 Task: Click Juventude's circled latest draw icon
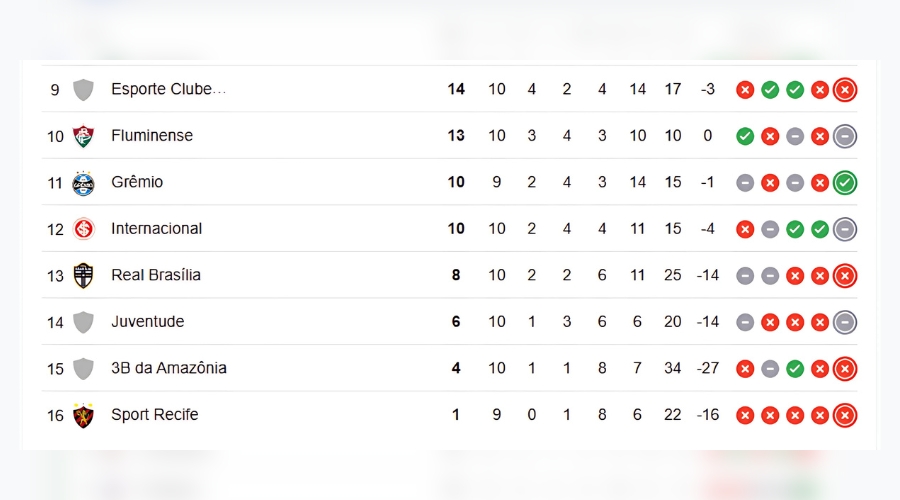(x=845, y=322)
